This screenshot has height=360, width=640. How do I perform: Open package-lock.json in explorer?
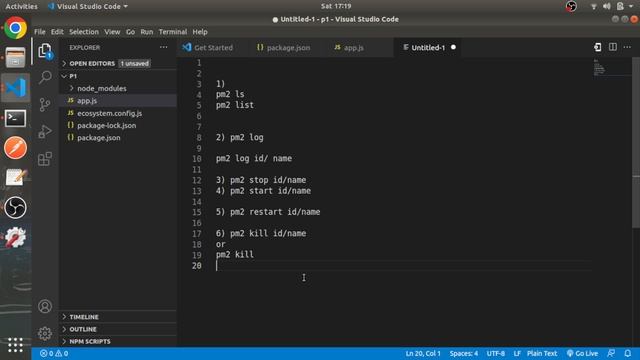pos(107,125)
